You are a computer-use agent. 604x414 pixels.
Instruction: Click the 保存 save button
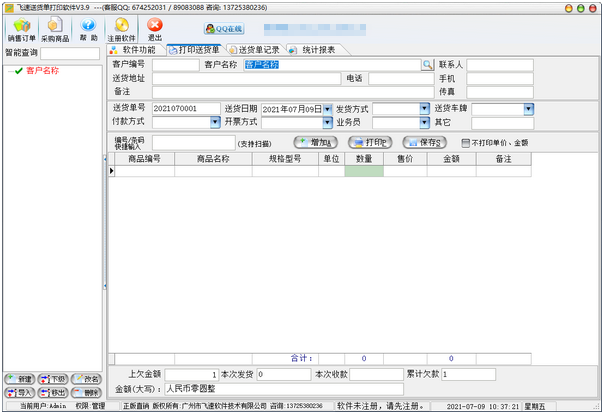tap(424, 142)
